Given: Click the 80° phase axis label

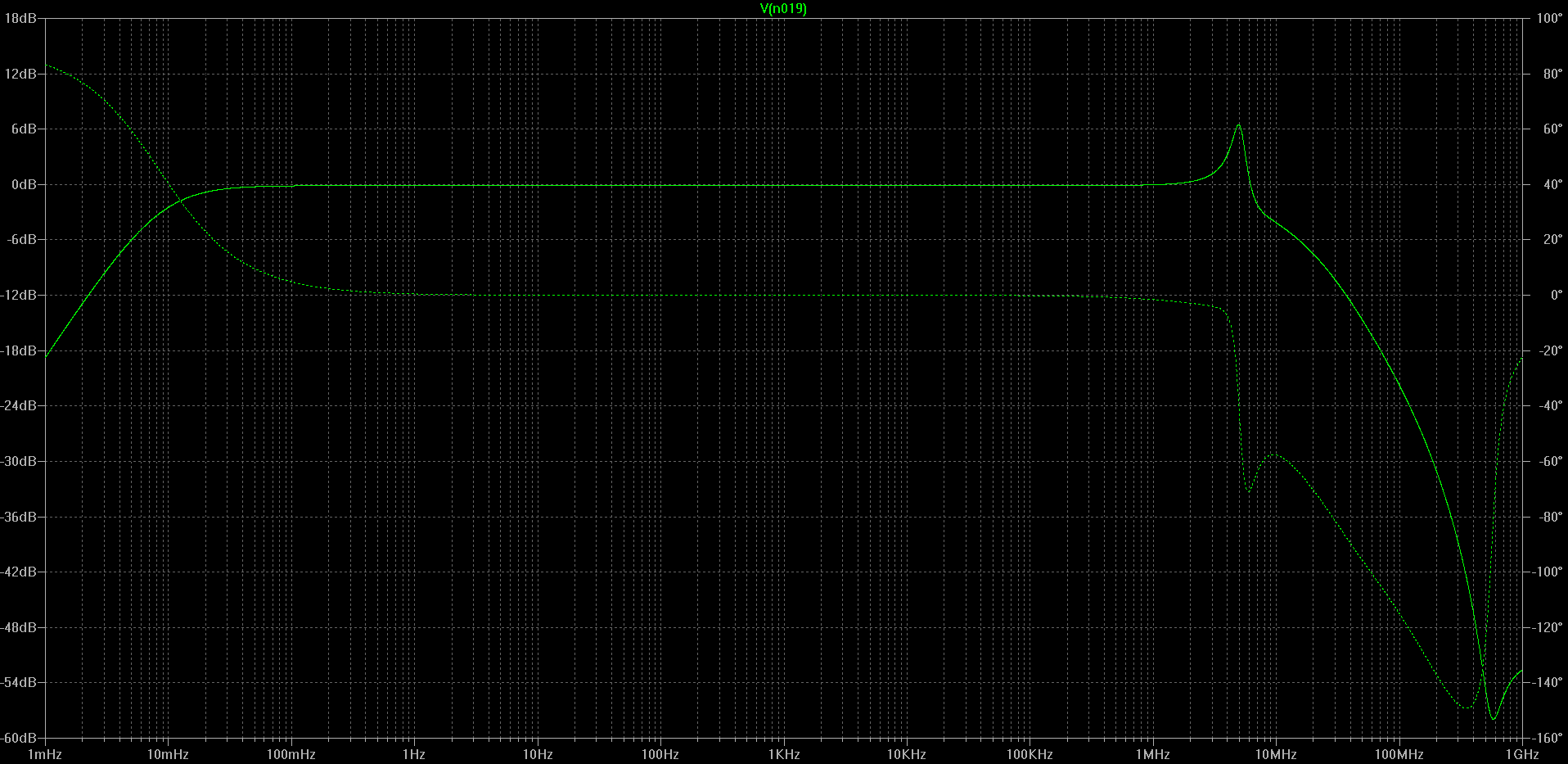Looking at the screenshot, I should (1552, 74).
